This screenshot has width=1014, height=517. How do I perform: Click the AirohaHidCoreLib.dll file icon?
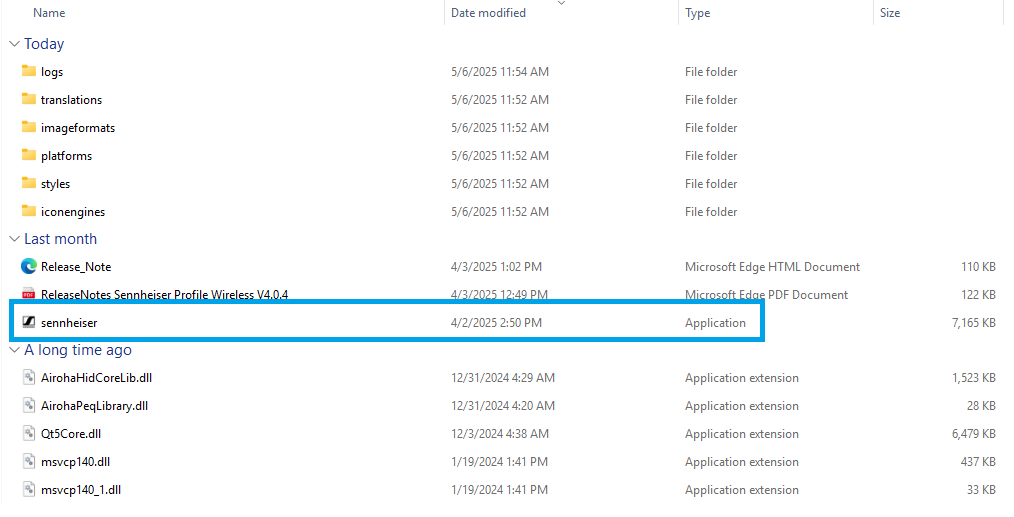click(29, 378)
